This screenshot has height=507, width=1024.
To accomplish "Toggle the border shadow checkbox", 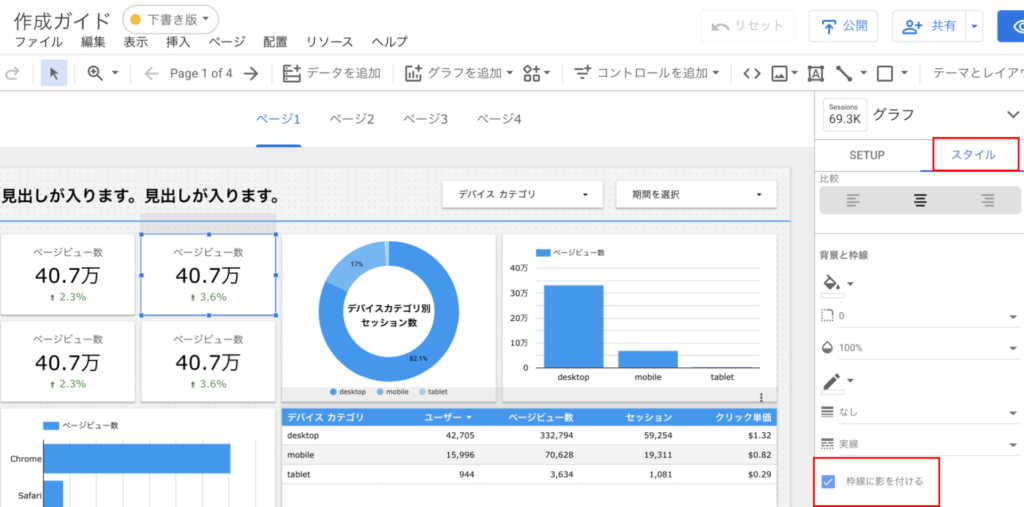I will [828, 482].
